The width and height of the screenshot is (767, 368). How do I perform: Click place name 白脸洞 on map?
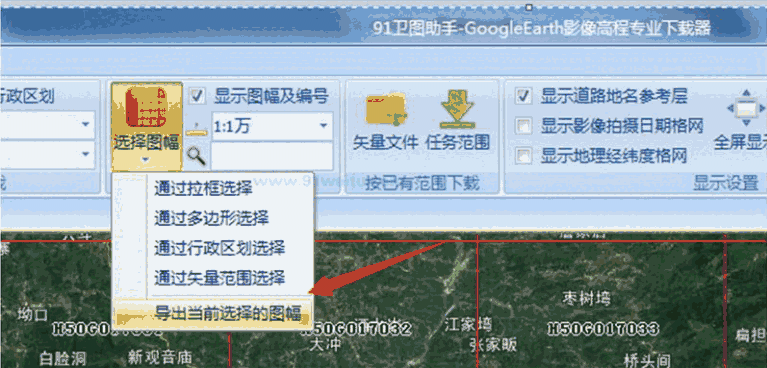[63, 358]
